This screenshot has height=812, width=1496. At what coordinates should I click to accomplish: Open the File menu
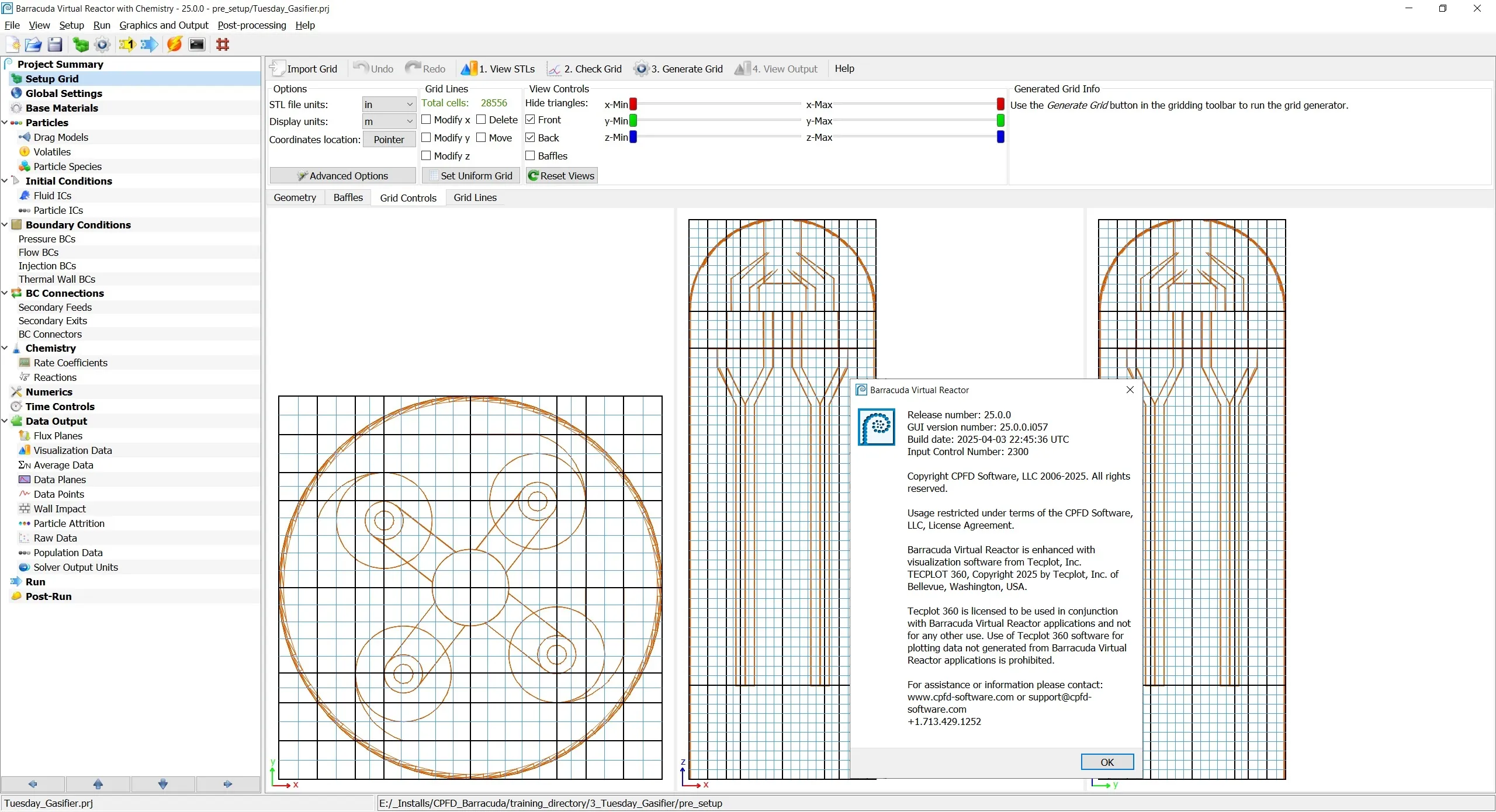pyautogui.click(x=12, y=25)
